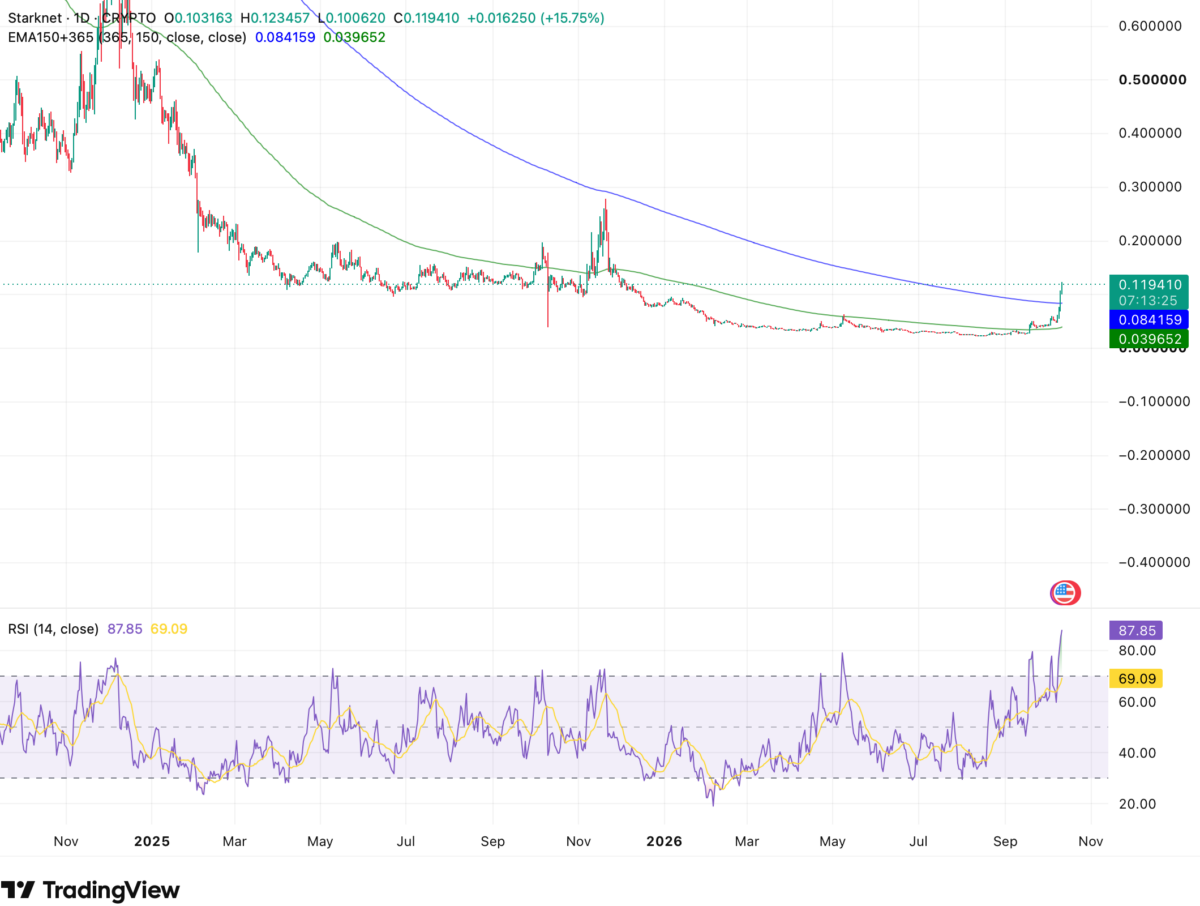Click the RSI (14, close) indicator legend
This screenshot has width=1200, height=906.
coord(53,629)
